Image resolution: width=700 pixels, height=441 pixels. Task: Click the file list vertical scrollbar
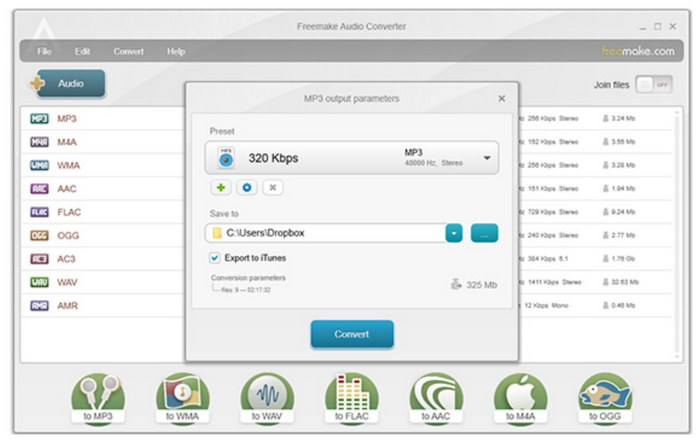tap(678, 234)
